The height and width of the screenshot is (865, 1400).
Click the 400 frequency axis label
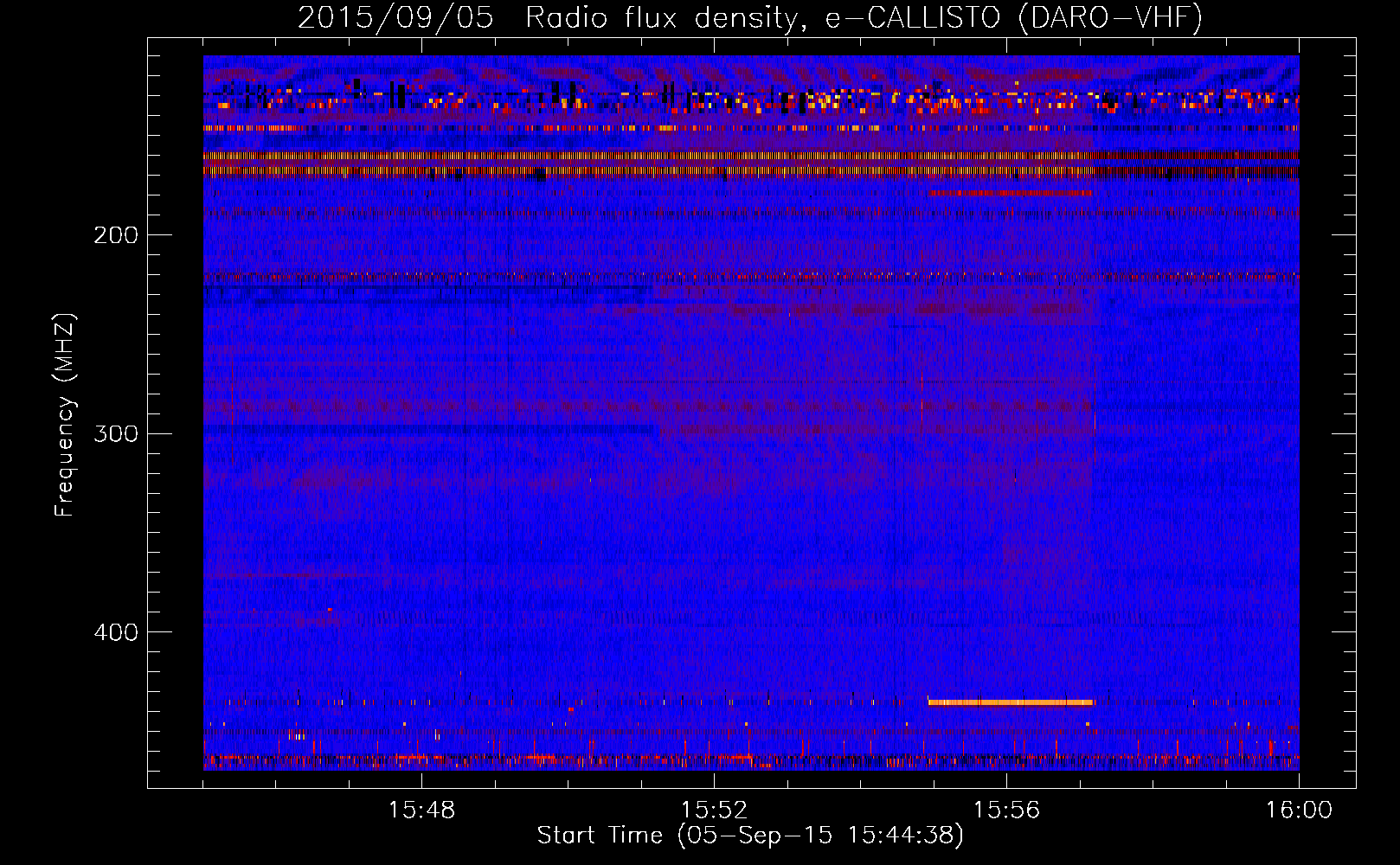click(x=115, y=632)
